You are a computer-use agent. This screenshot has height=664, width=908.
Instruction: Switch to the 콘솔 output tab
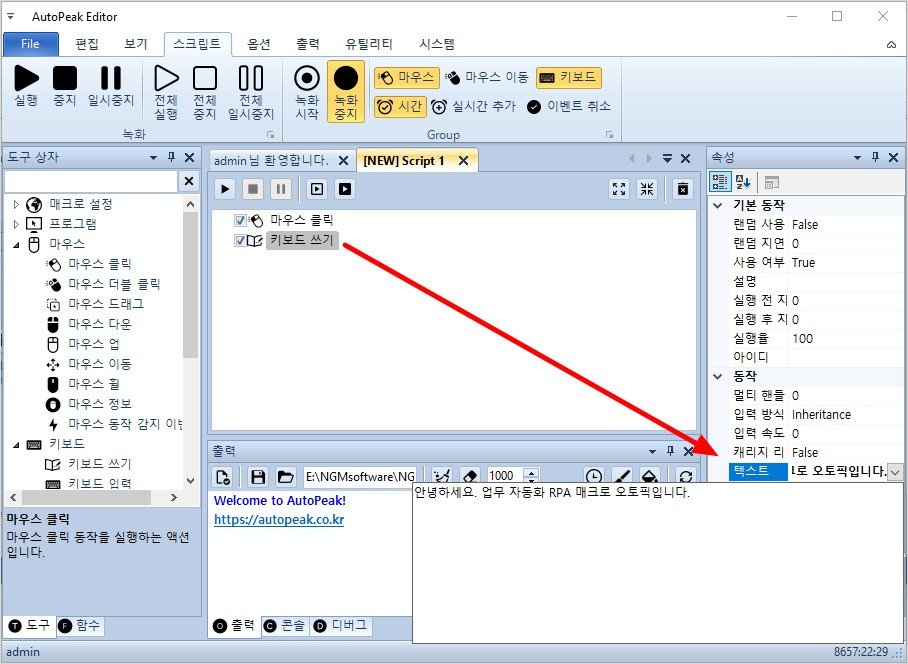[285, 625]
